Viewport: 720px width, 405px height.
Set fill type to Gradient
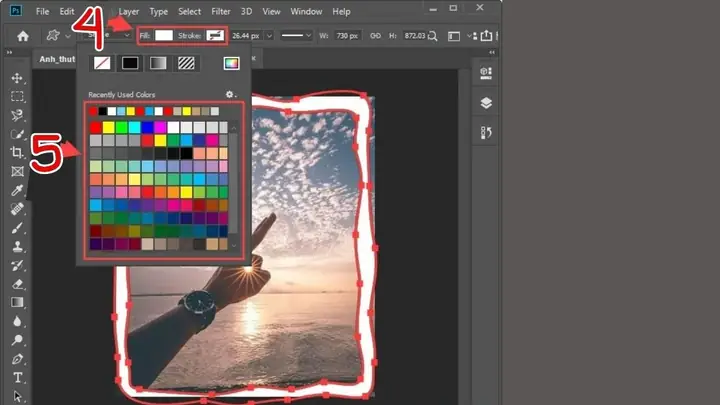click(158, 63)
